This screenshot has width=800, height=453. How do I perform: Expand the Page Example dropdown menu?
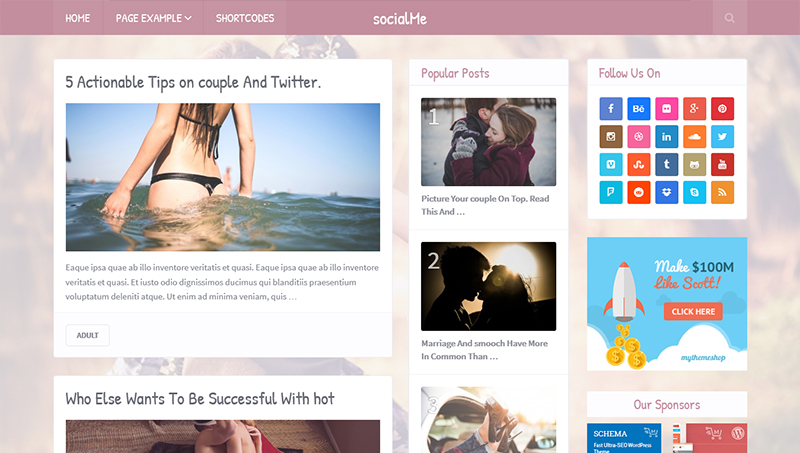click(x=153, y=18)
